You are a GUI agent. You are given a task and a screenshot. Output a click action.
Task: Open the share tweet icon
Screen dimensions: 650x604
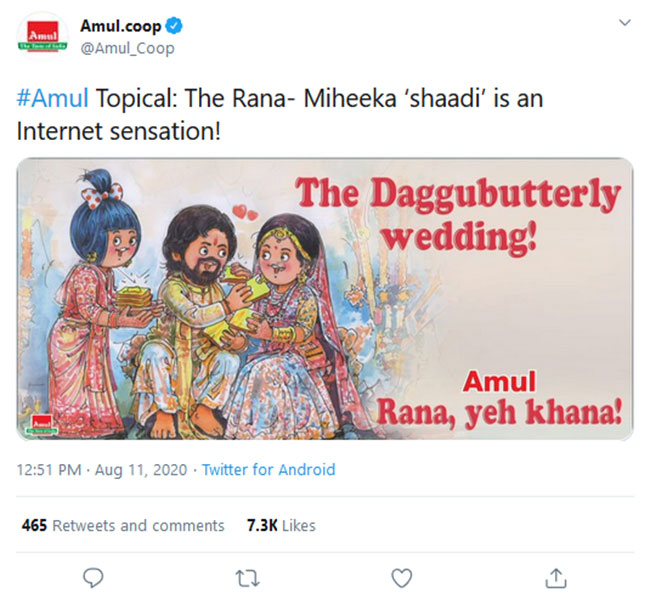[557, 577]
